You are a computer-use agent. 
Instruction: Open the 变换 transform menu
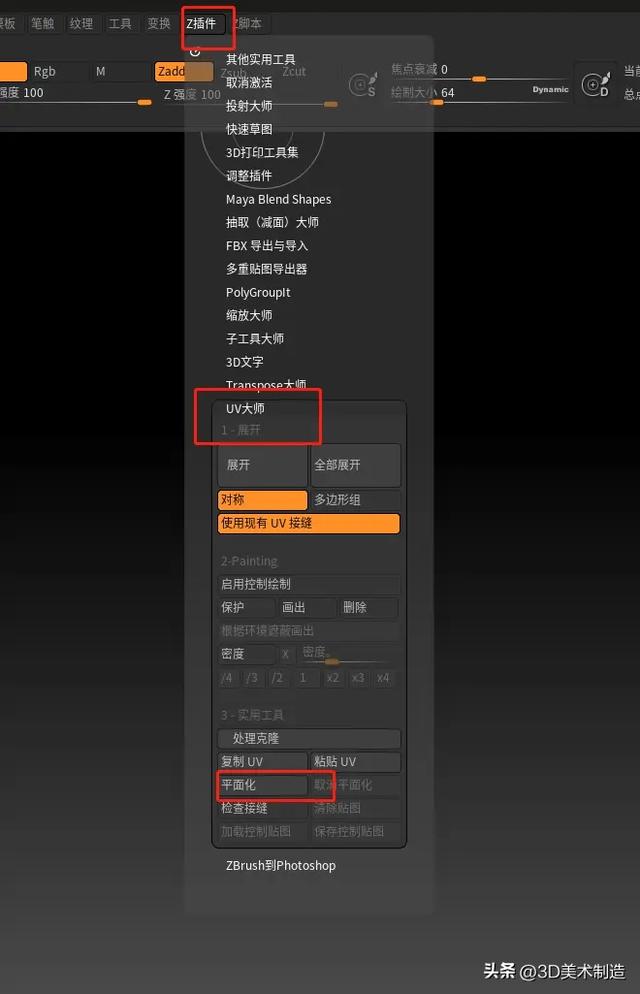(158, 23)
